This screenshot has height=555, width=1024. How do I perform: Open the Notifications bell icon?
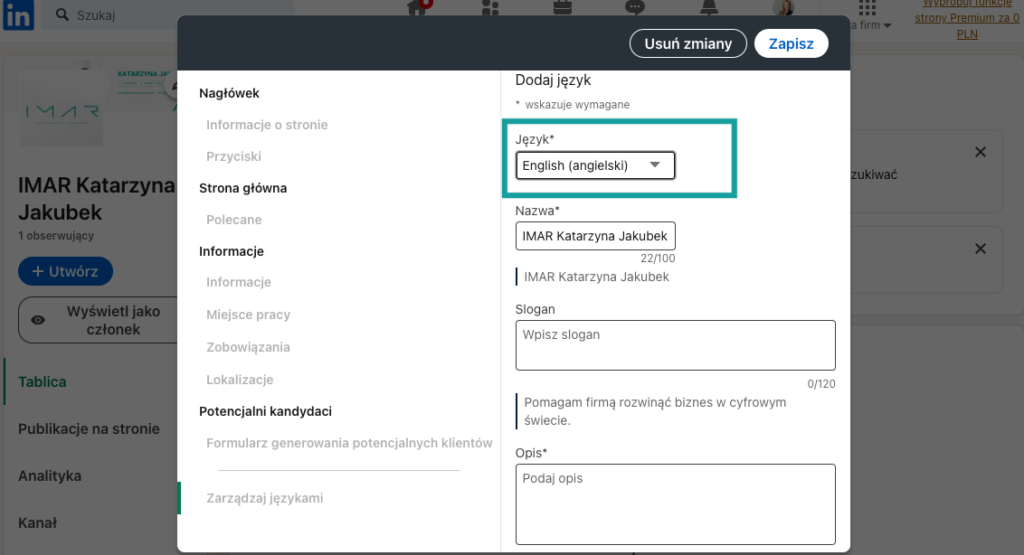coord(709,7)
